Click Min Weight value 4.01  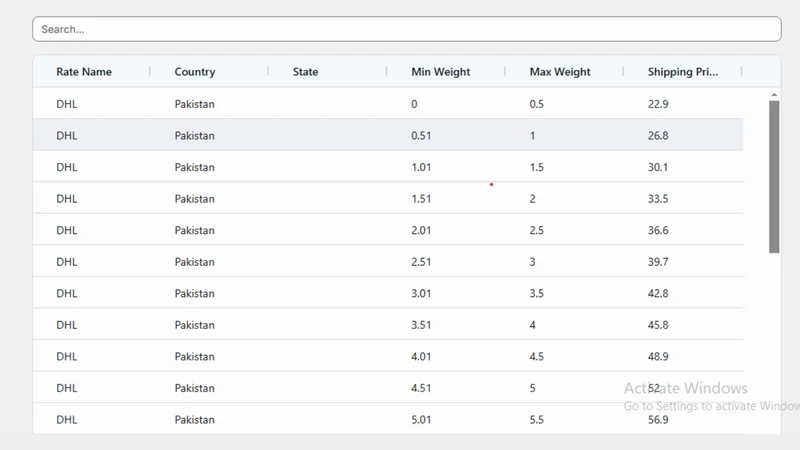coord(421,357)
